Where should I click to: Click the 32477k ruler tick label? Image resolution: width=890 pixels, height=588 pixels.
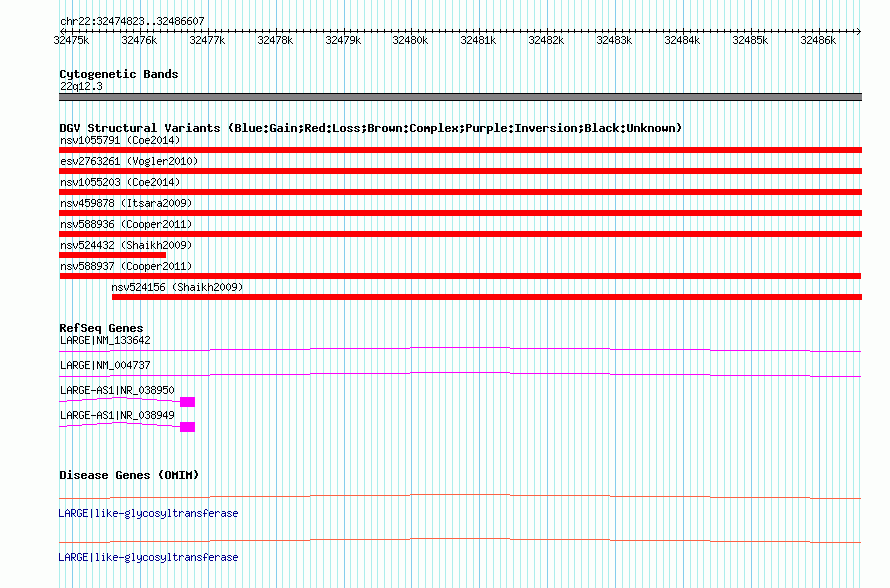click(x=207, y=40)
